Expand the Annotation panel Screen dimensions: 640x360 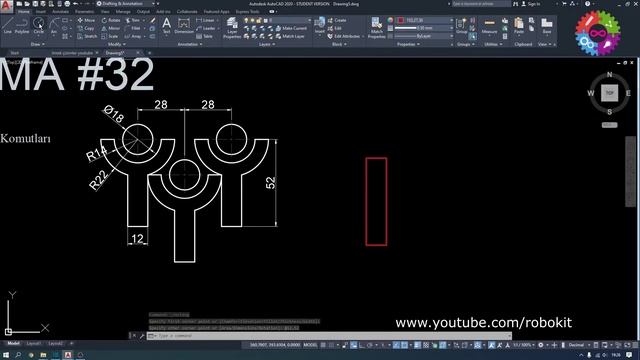pos(190,44)
